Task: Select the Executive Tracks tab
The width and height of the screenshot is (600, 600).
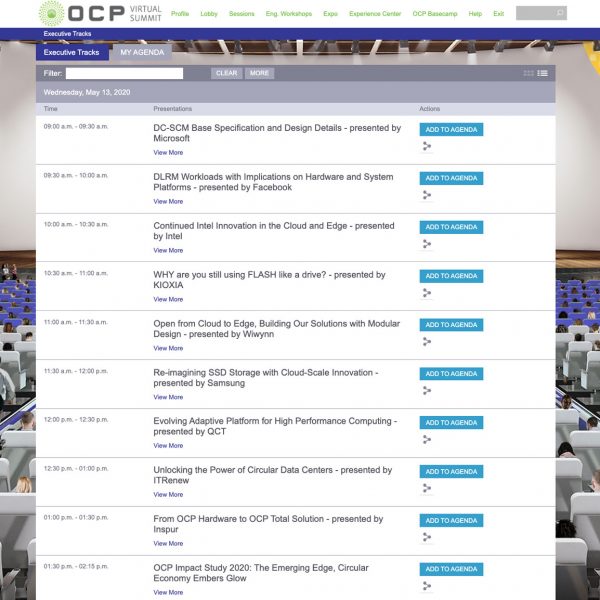Action: tap(72, 52)
